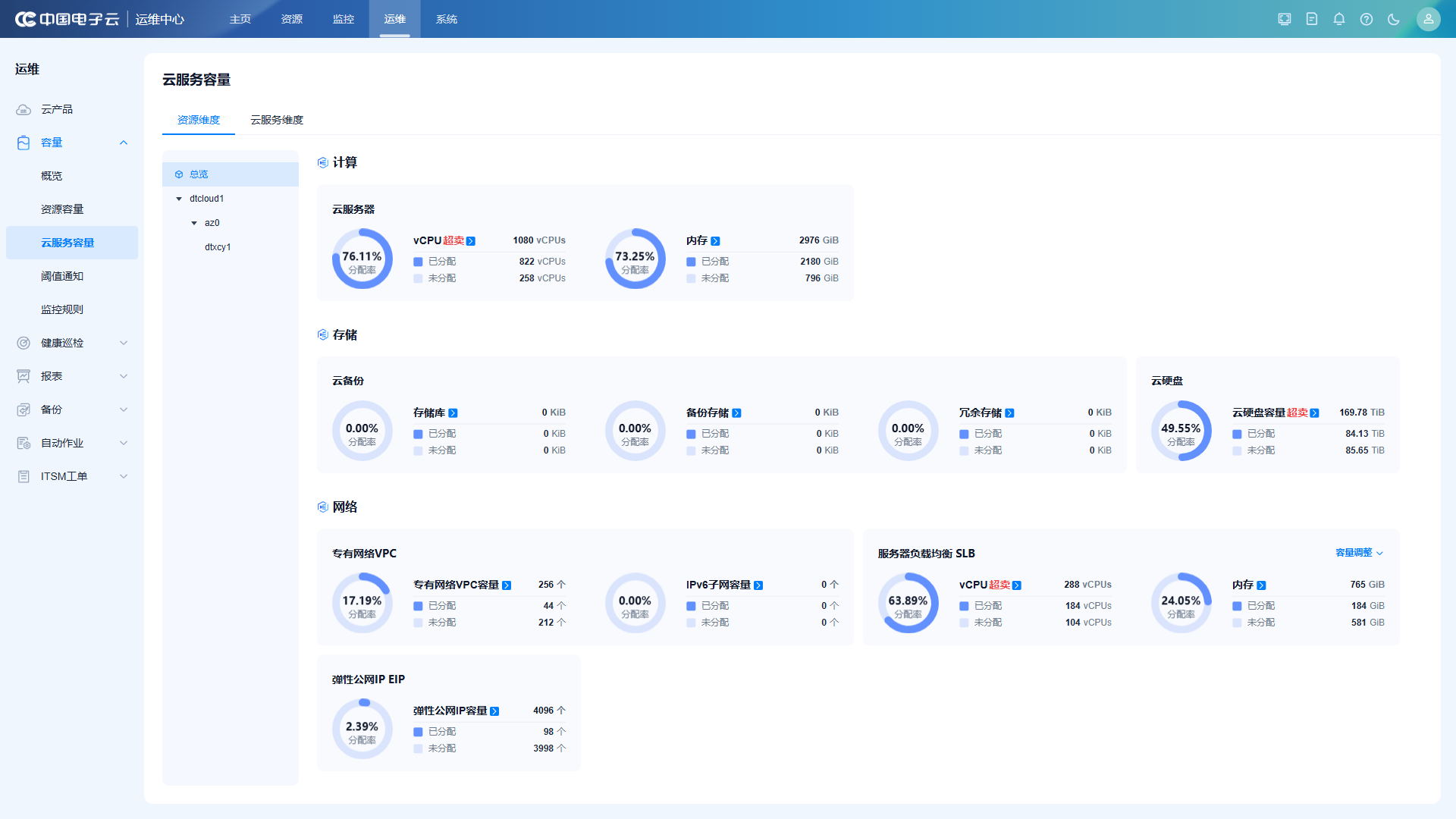The width and height of the screenshot is (1456, 819).
Task: Click the blue arrow next to 备份存储
Action: click(x=736, y=413)
